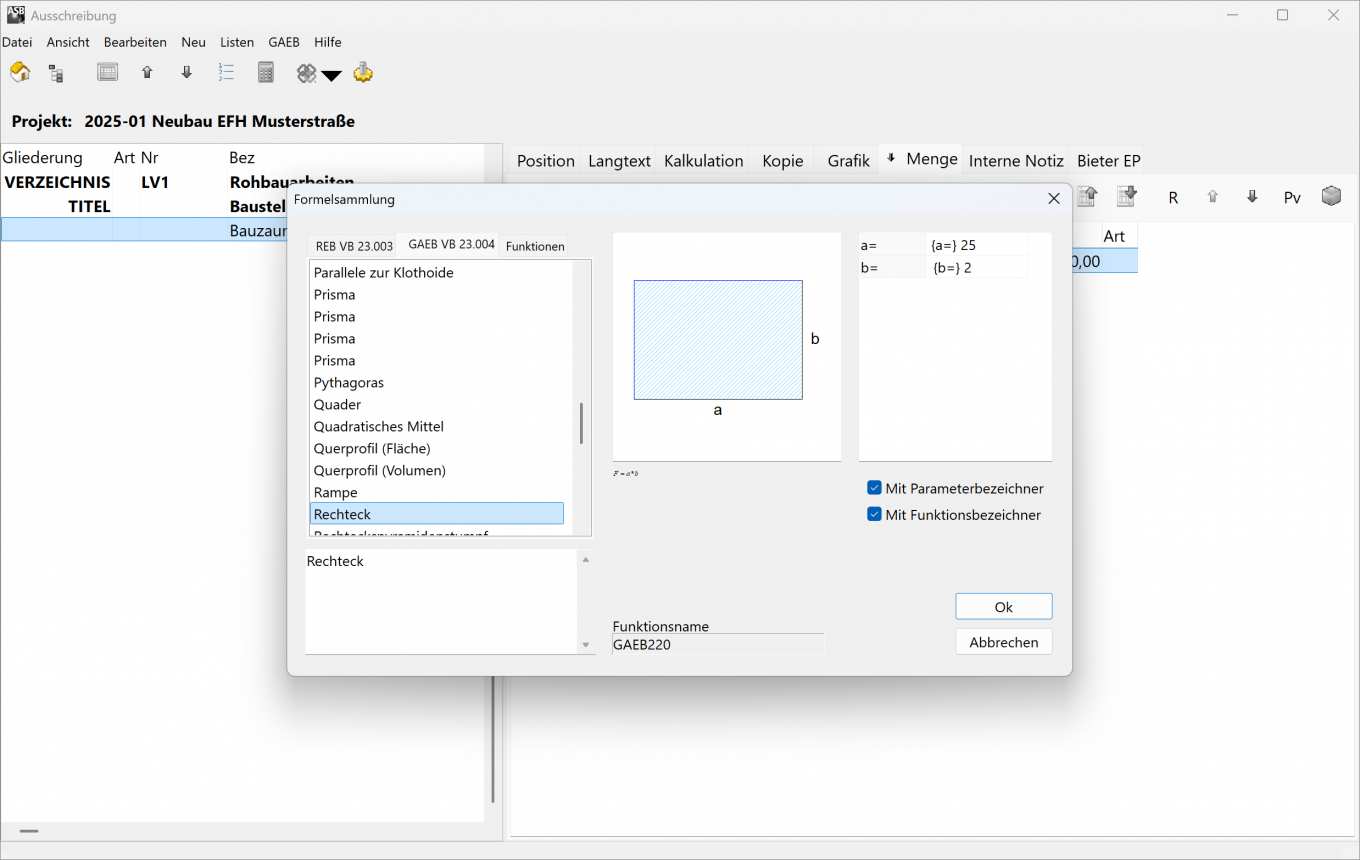Viewport: 1360px width, 860px height.
Task: Select Querprofil (Fläche) formula
Action: [437, 449]
